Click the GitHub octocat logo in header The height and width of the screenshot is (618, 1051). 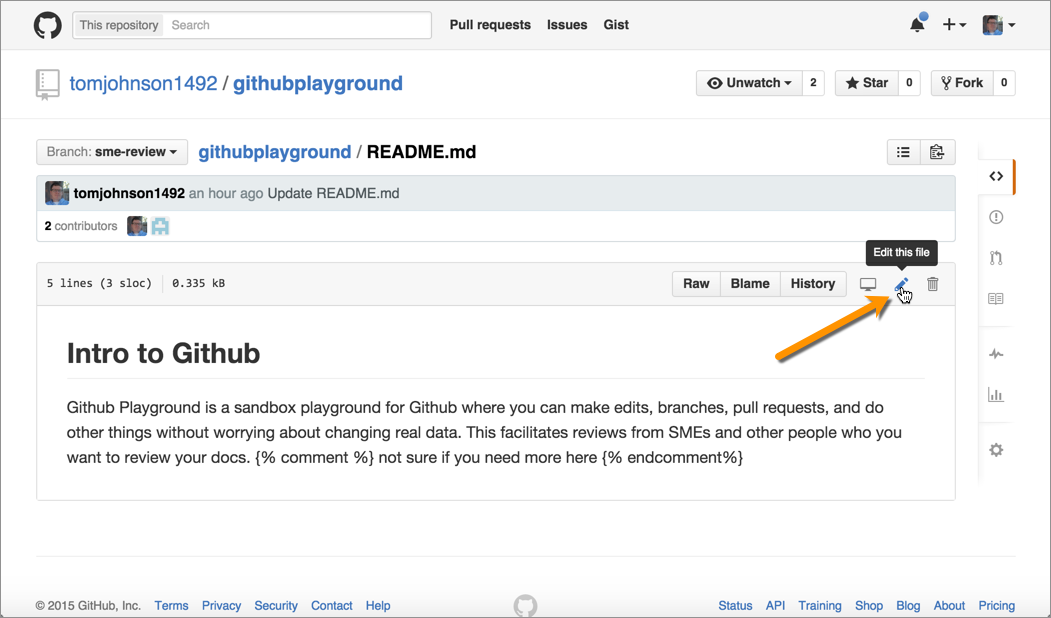[x=47, y=25]
